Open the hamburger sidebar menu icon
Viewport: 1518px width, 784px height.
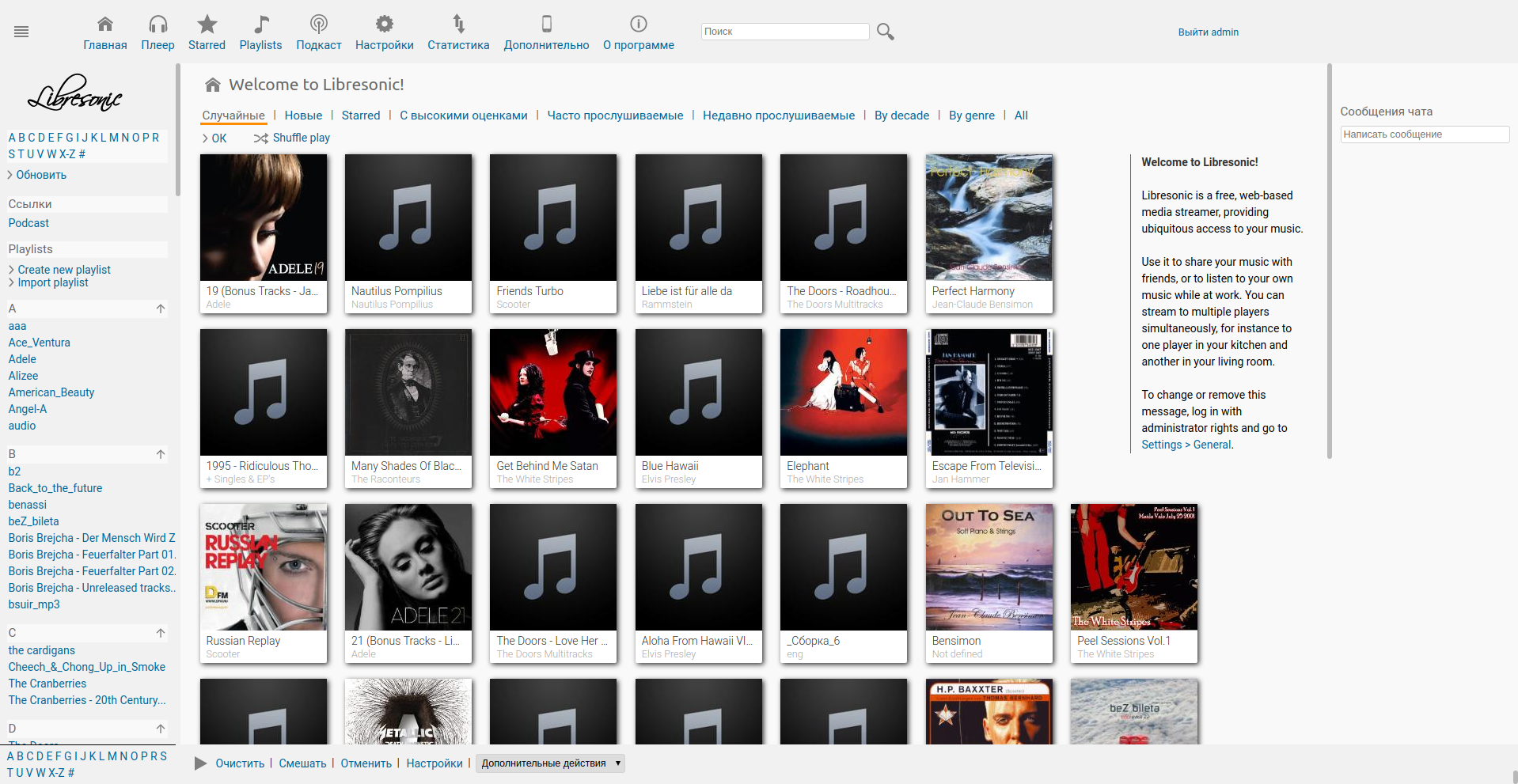point(21,32)
